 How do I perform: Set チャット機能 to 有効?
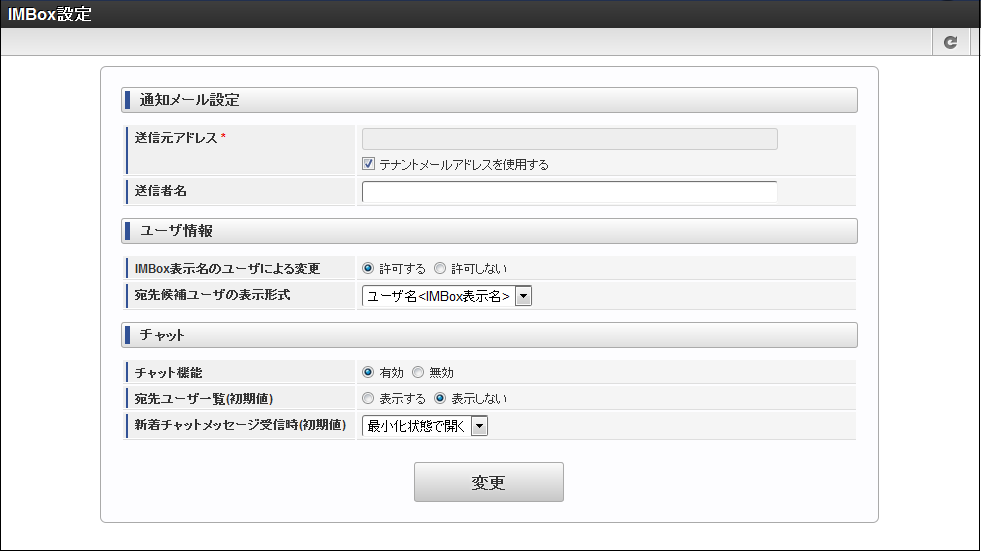pyautogui.click(x=368, y=372)
